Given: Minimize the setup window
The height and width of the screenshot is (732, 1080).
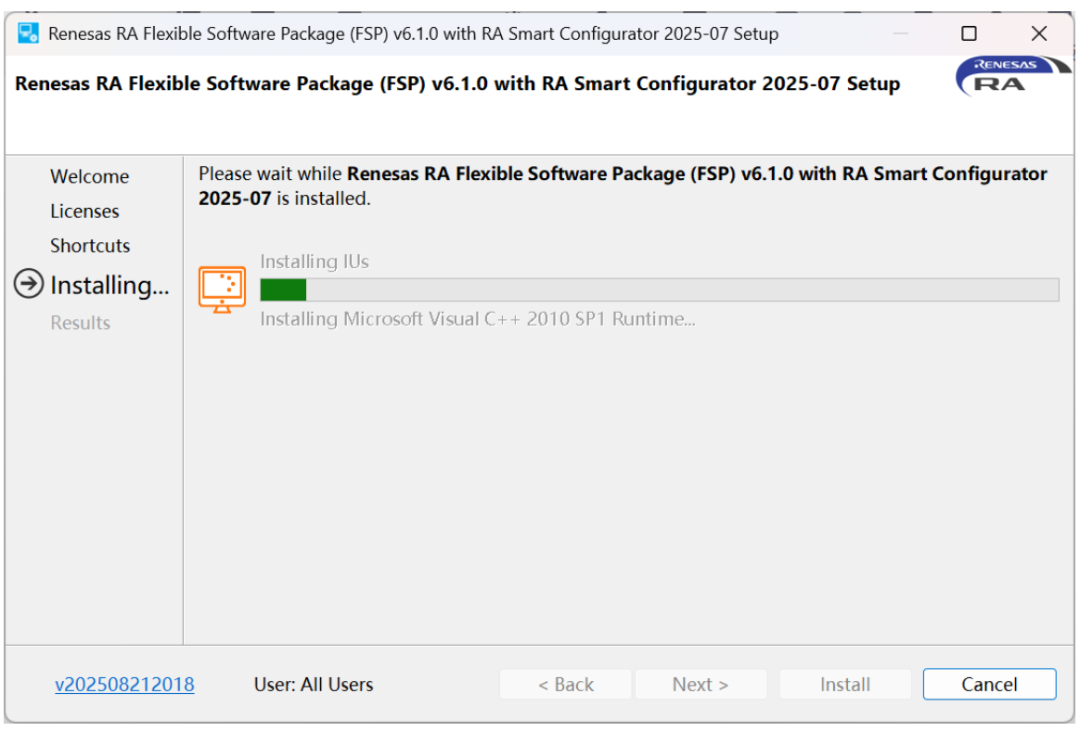Looking at the screenshot, I should click(900, 33).
